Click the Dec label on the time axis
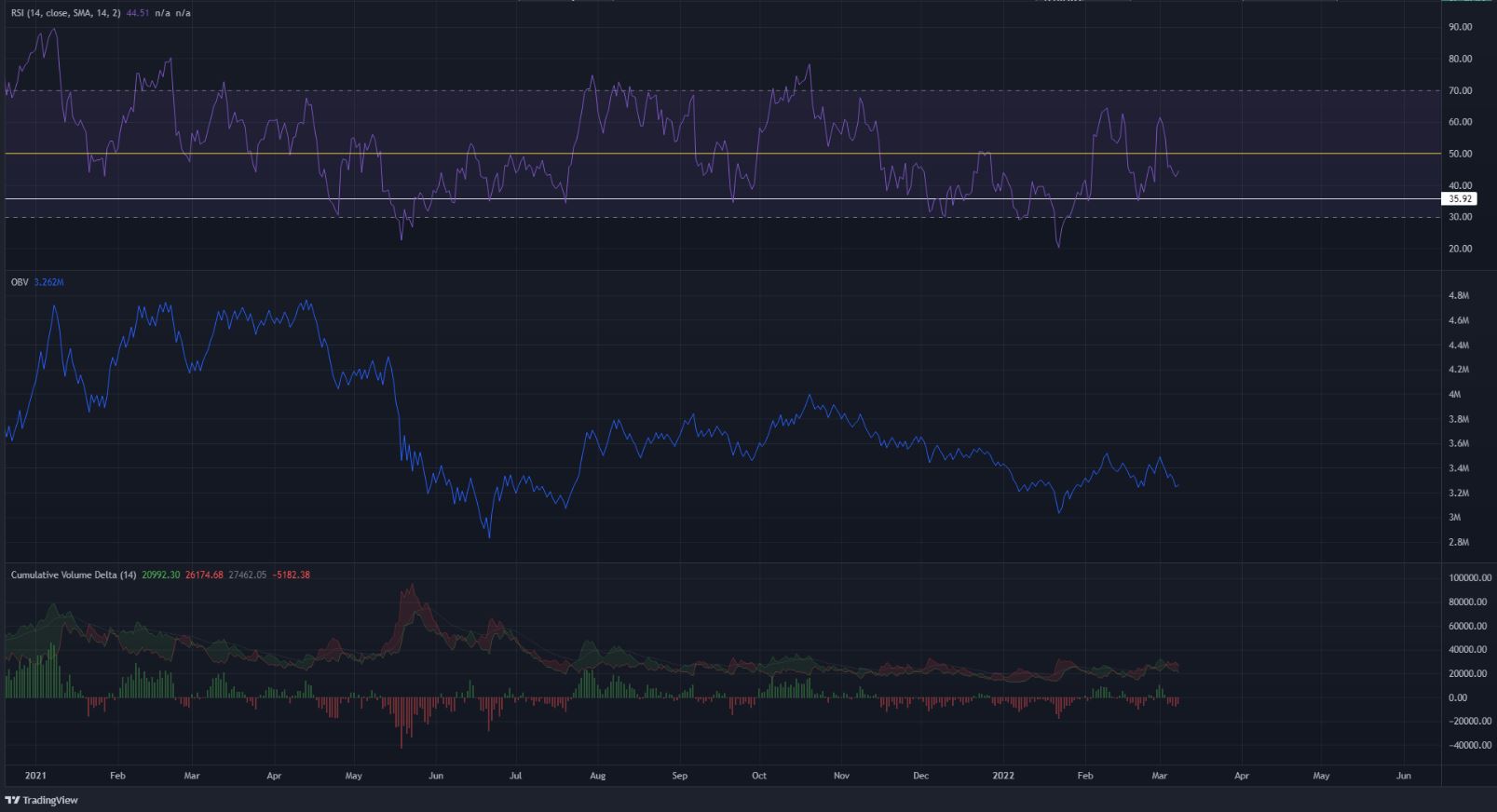 pos(920,775)
